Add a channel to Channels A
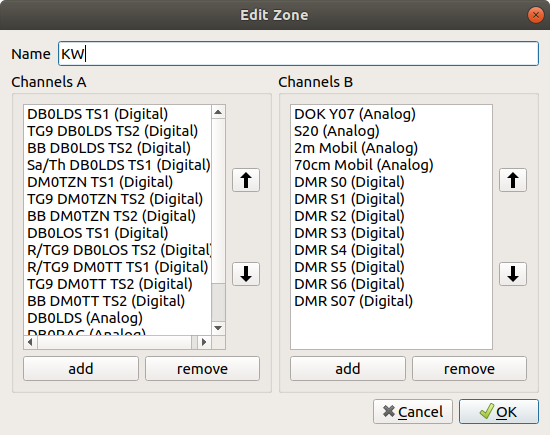 point(81,369)
